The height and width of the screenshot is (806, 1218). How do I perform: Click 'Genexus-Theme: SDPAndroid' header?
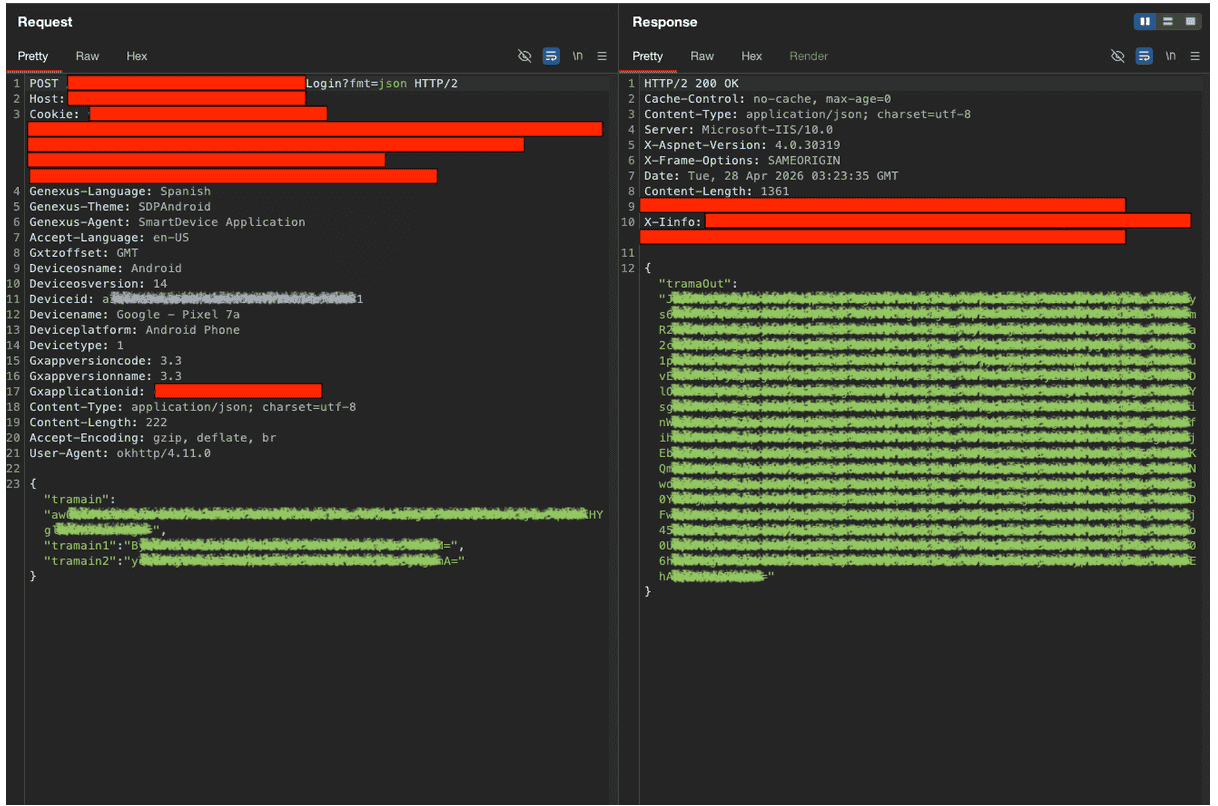(120, 207)
